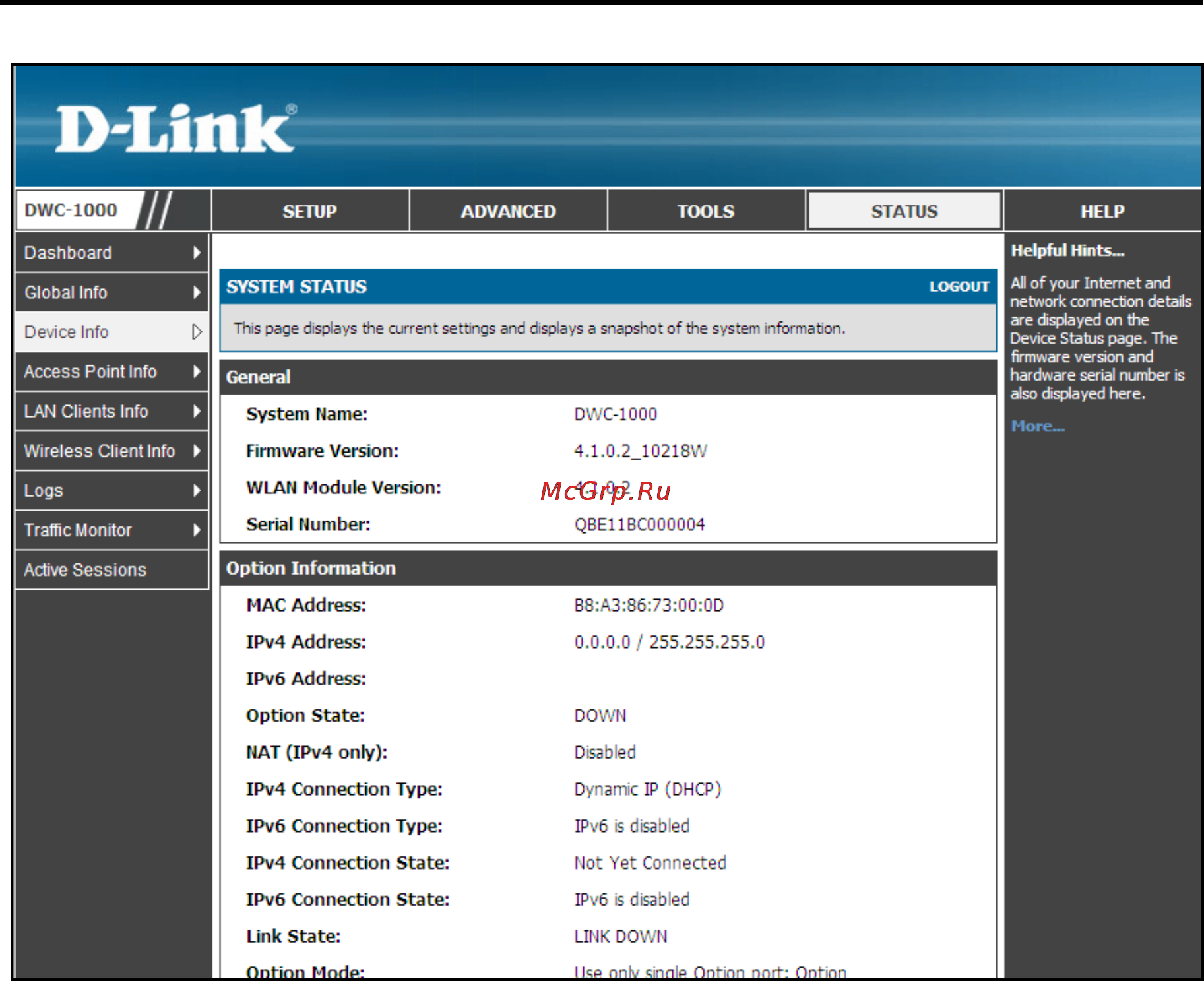Screen dimensions: 1204x981
Task: Select Global Info in the sidebar
Action: pos(111,292)
